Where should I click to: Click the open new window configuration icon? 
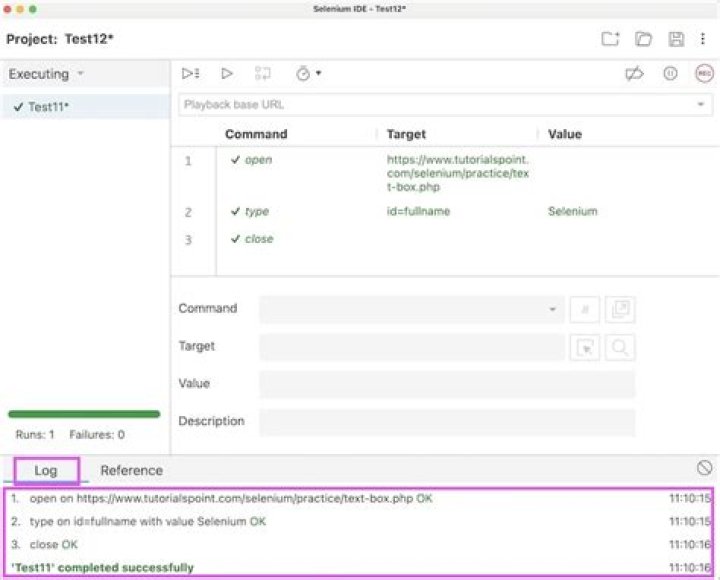click(620, 309)
